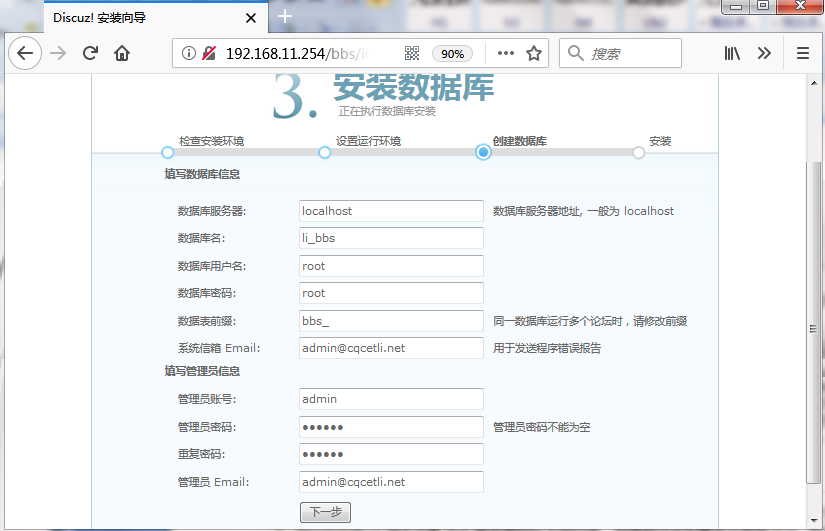The image size is (825, 531).
Task: Edit the 数据库名 li_bbs field
Action: 391,238
